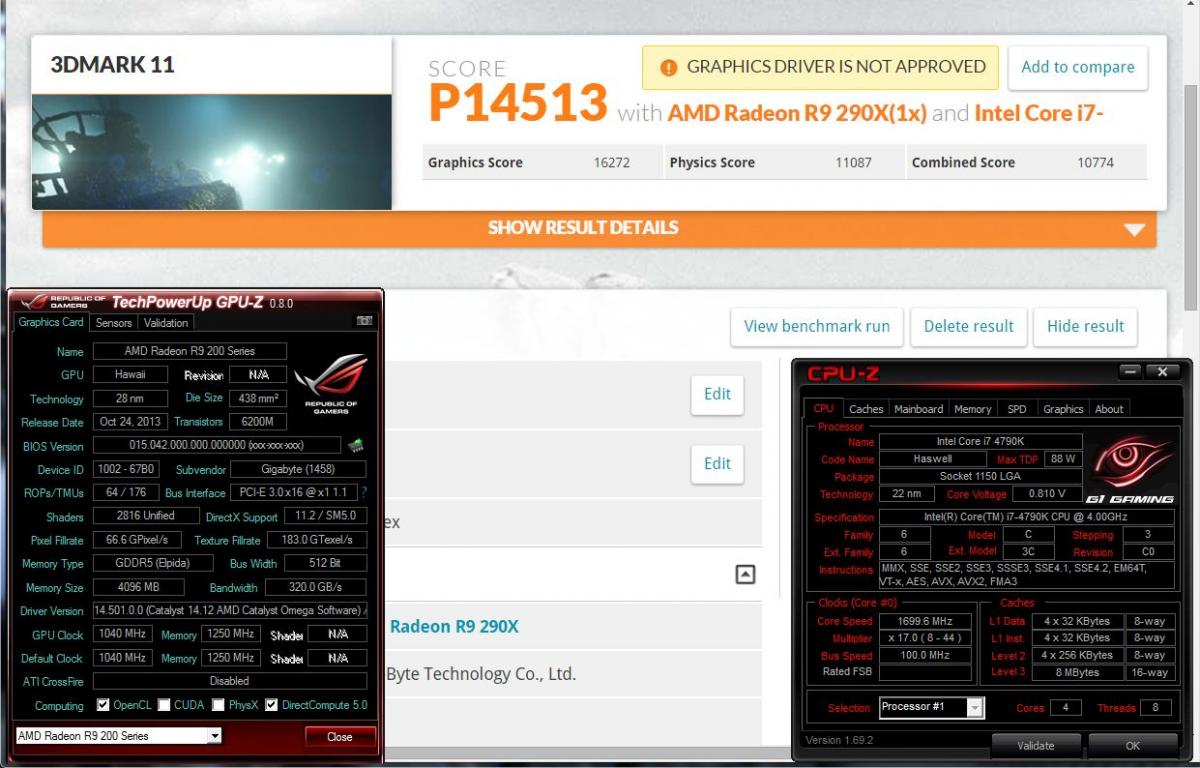The image size is (1200, 768).
Task: Click the upper Edit button
Action: pyautogui.click(x=717, y=394)
